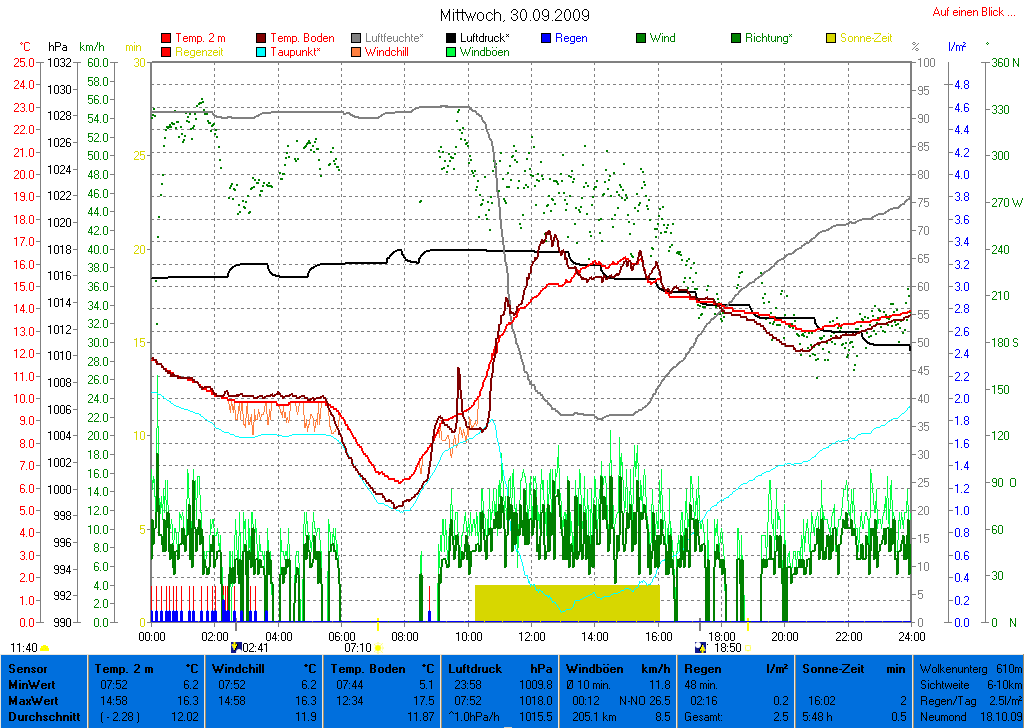The image size is (1024, 728).
Task: Click the black Luftdruck legend square
Action: pyautogui.click(x=452, y=38)
